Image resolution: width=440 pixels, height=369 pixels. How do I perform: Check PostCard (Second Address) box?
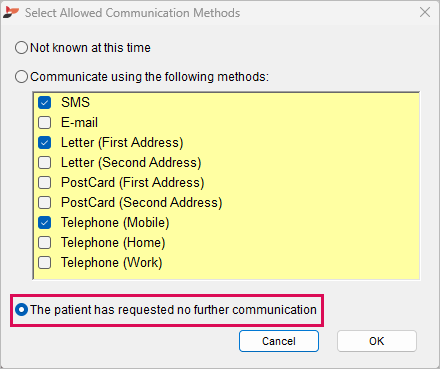[x=44, y=203]
